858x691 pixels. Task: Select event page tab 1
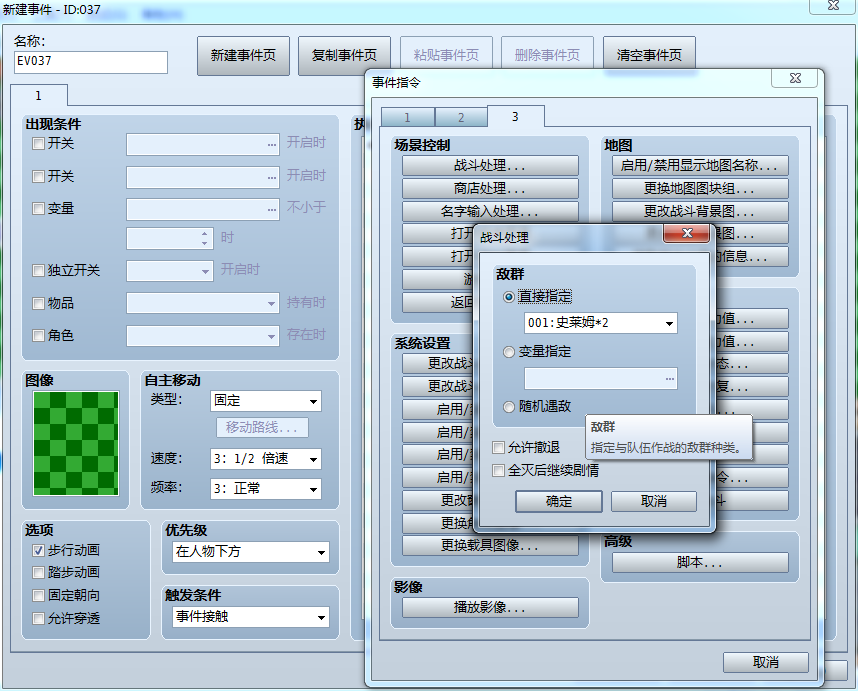(38, 96)
